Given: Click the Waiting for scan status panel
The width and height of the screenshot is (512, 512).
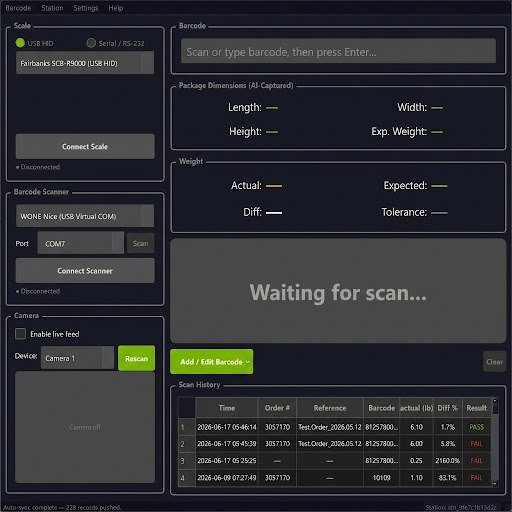Looking at the screenshot, I should [x=338, y=291].
